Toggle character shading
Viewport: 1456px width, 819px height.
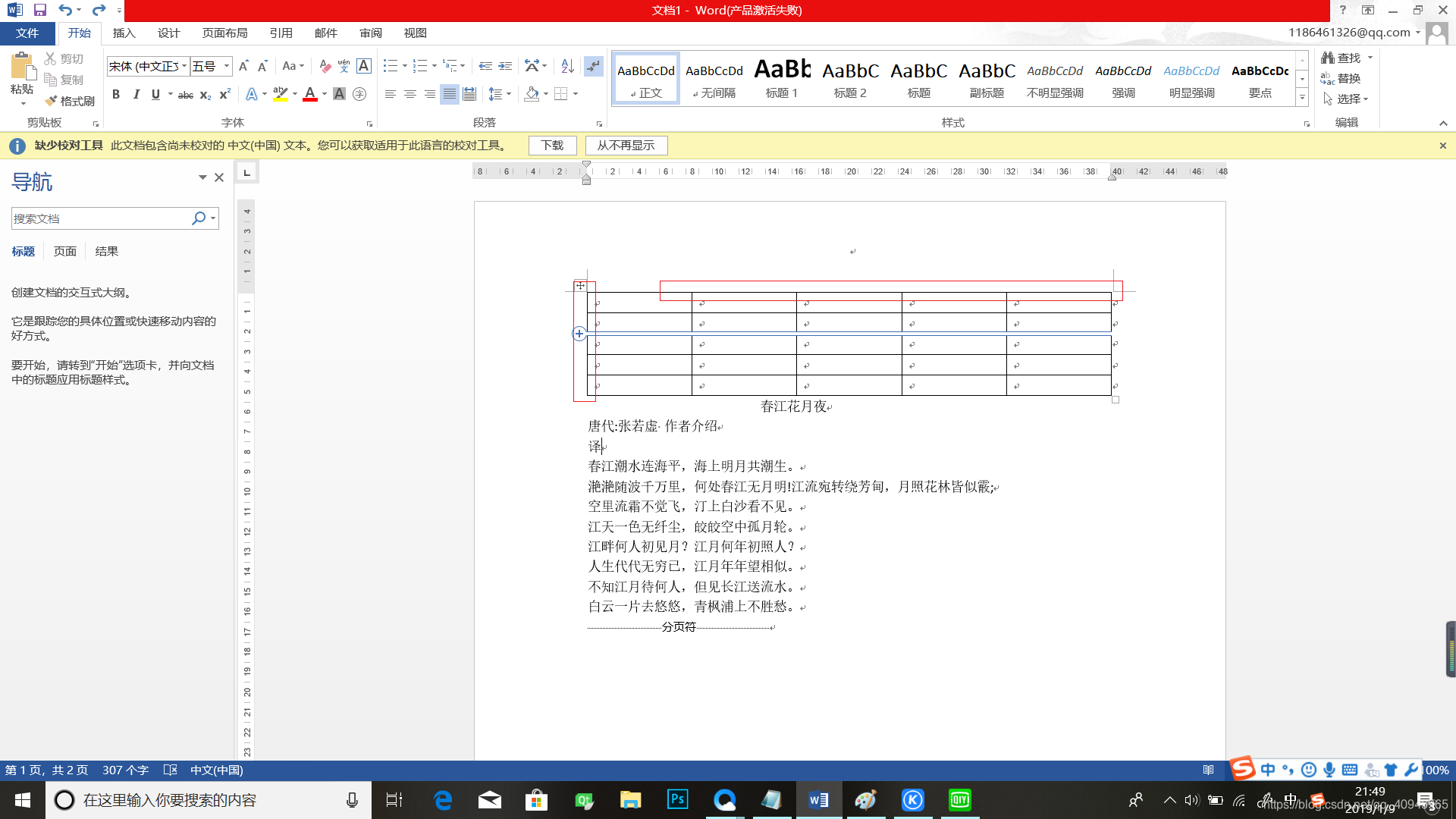point(339,94)
